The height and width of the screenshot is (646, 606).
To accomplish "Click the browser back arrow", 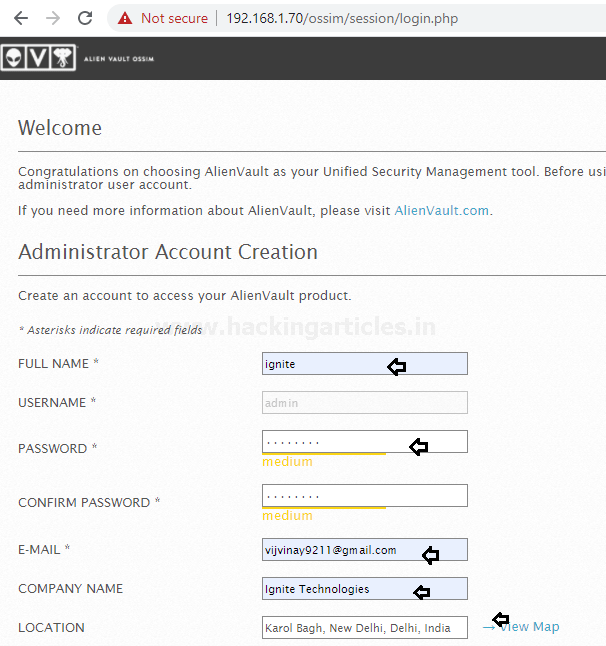I will (20, 18).
